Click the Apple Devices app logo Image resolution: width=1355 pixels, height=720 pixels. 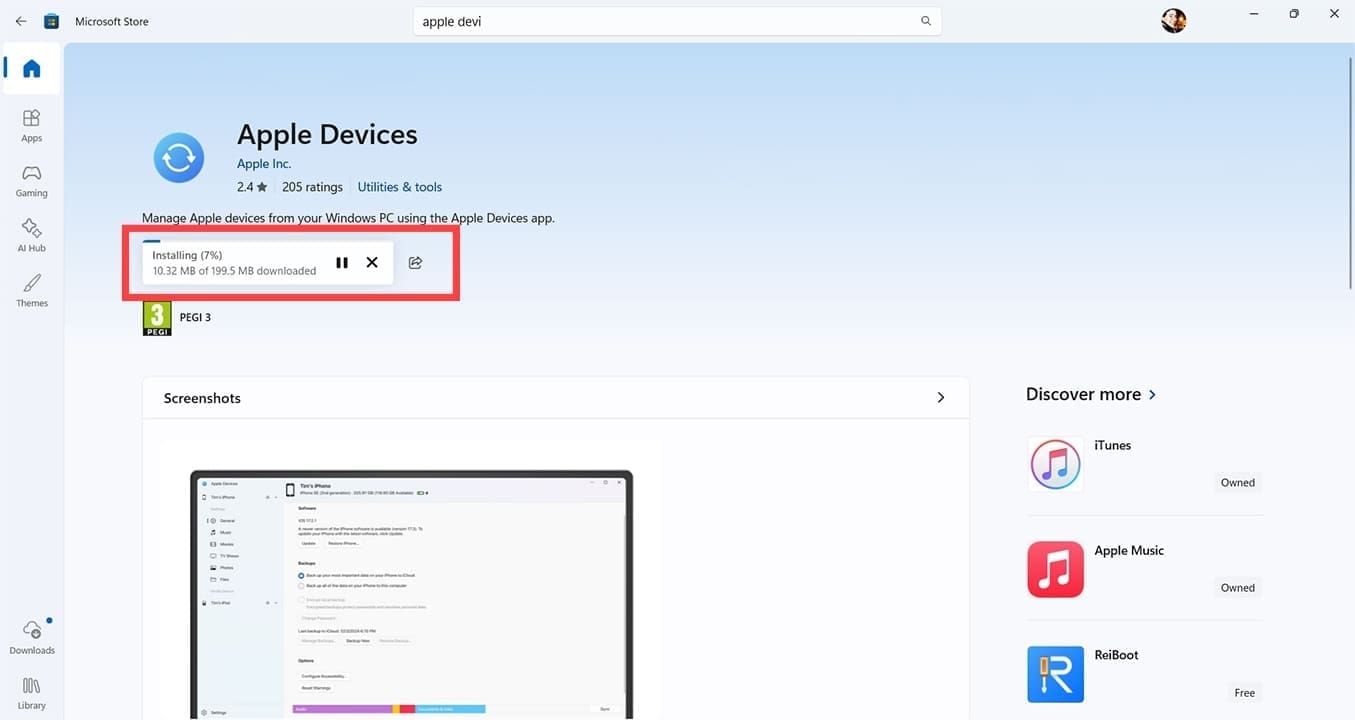tap(179, 158)
